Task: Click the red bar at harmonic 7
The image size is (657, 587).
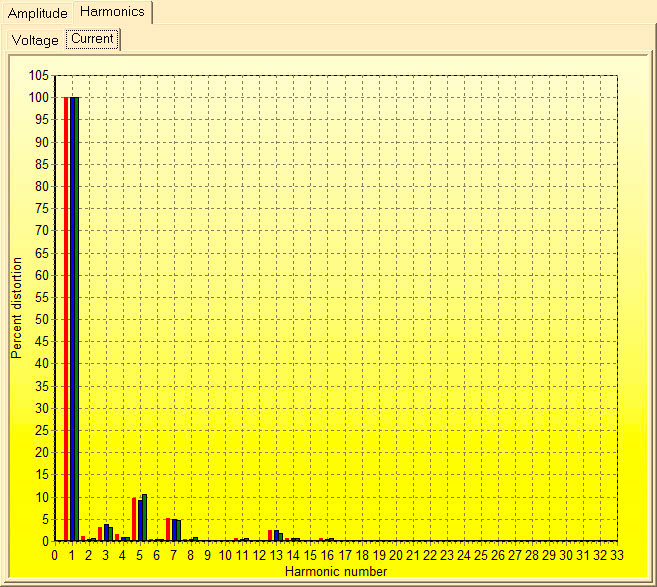Action: [168, 530]
